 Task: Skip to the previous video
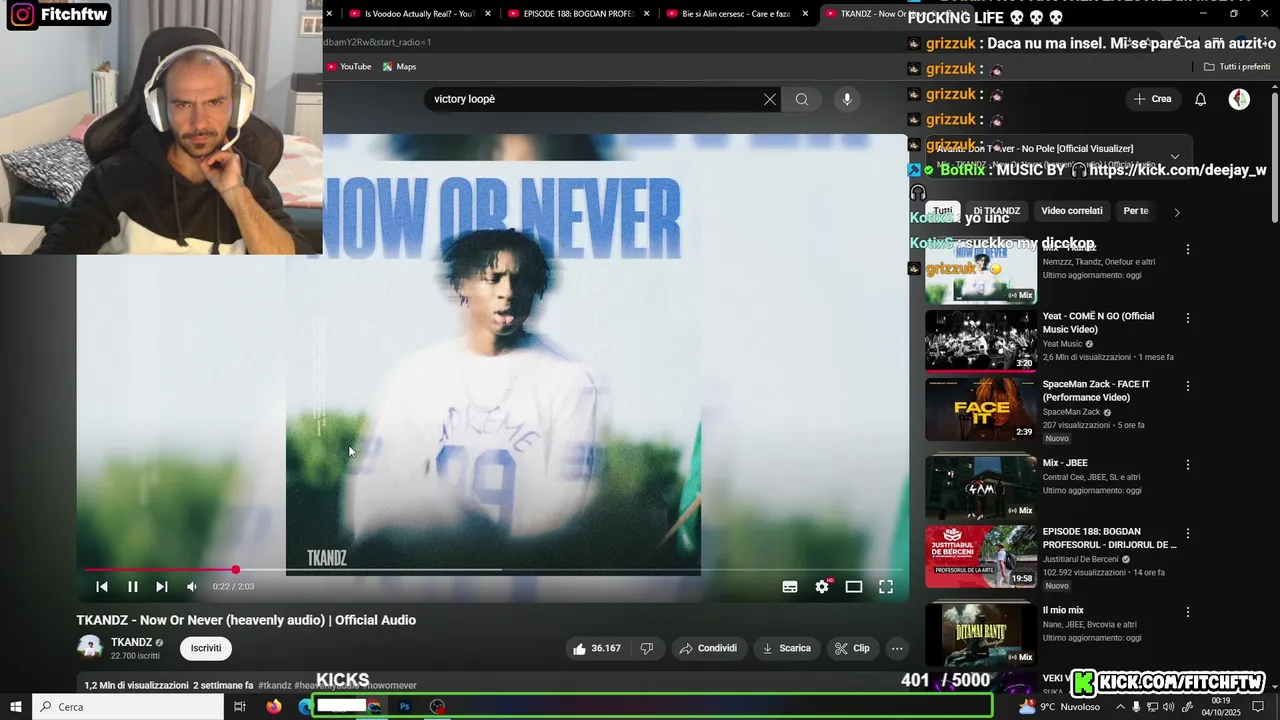[x=102, y=587]
